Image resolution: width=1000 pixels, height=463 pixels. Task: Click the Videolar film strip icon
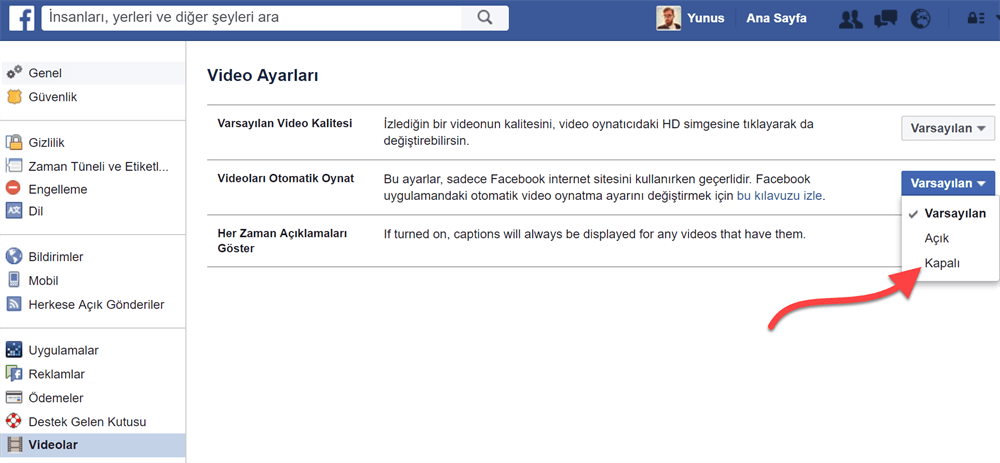click(x=14, y=445)
